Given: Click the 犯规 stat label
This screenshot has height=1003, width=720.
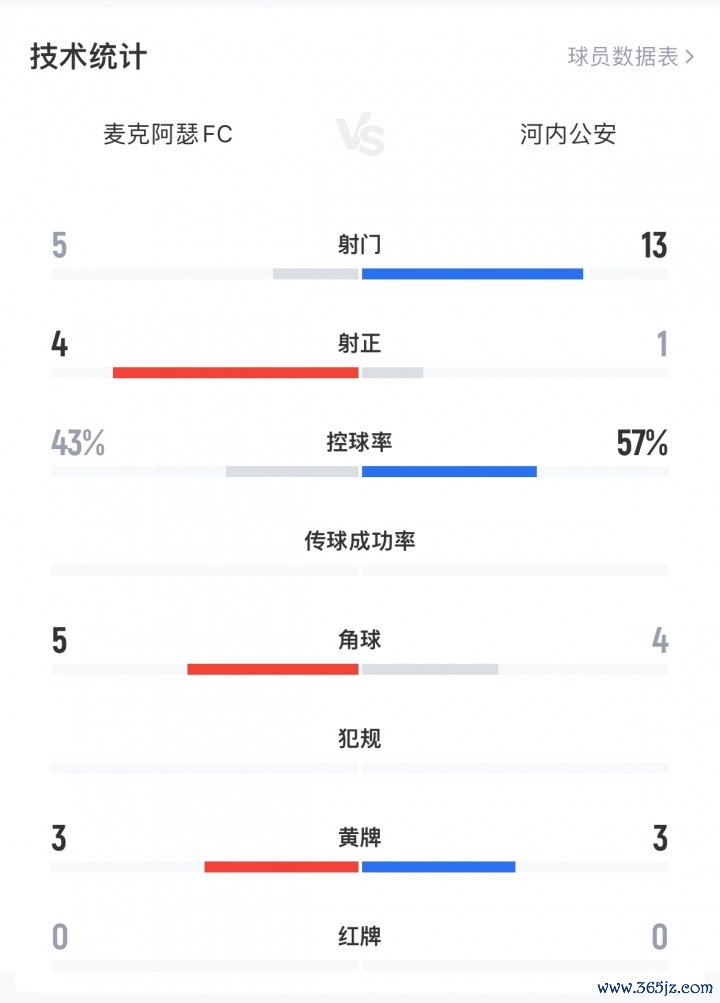Looking at the screenshot, I should tap(359, 739).
